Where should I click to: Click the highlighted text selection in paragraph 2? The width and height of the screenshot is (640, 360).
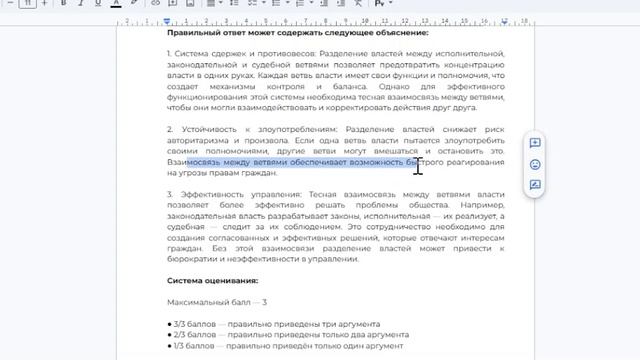pyautogui.click(x=301, y=162)
